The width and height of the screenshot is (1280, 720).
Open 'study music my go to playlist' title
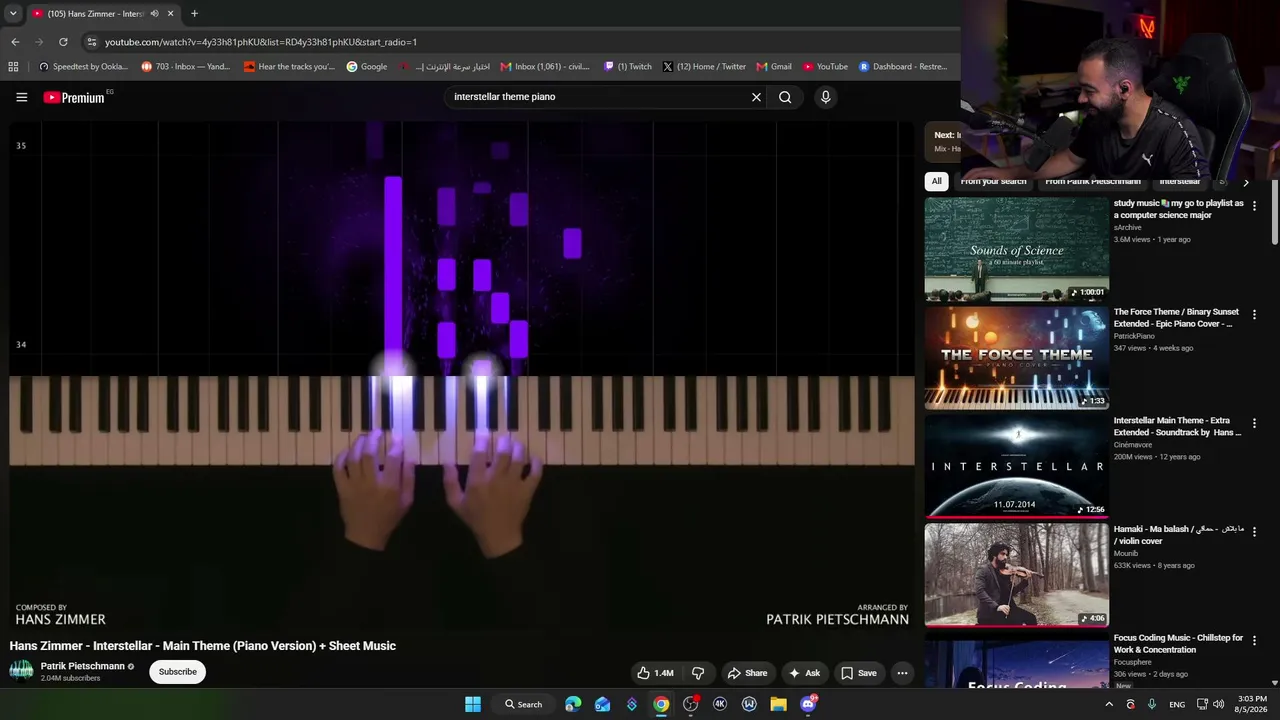point(1179,209)
